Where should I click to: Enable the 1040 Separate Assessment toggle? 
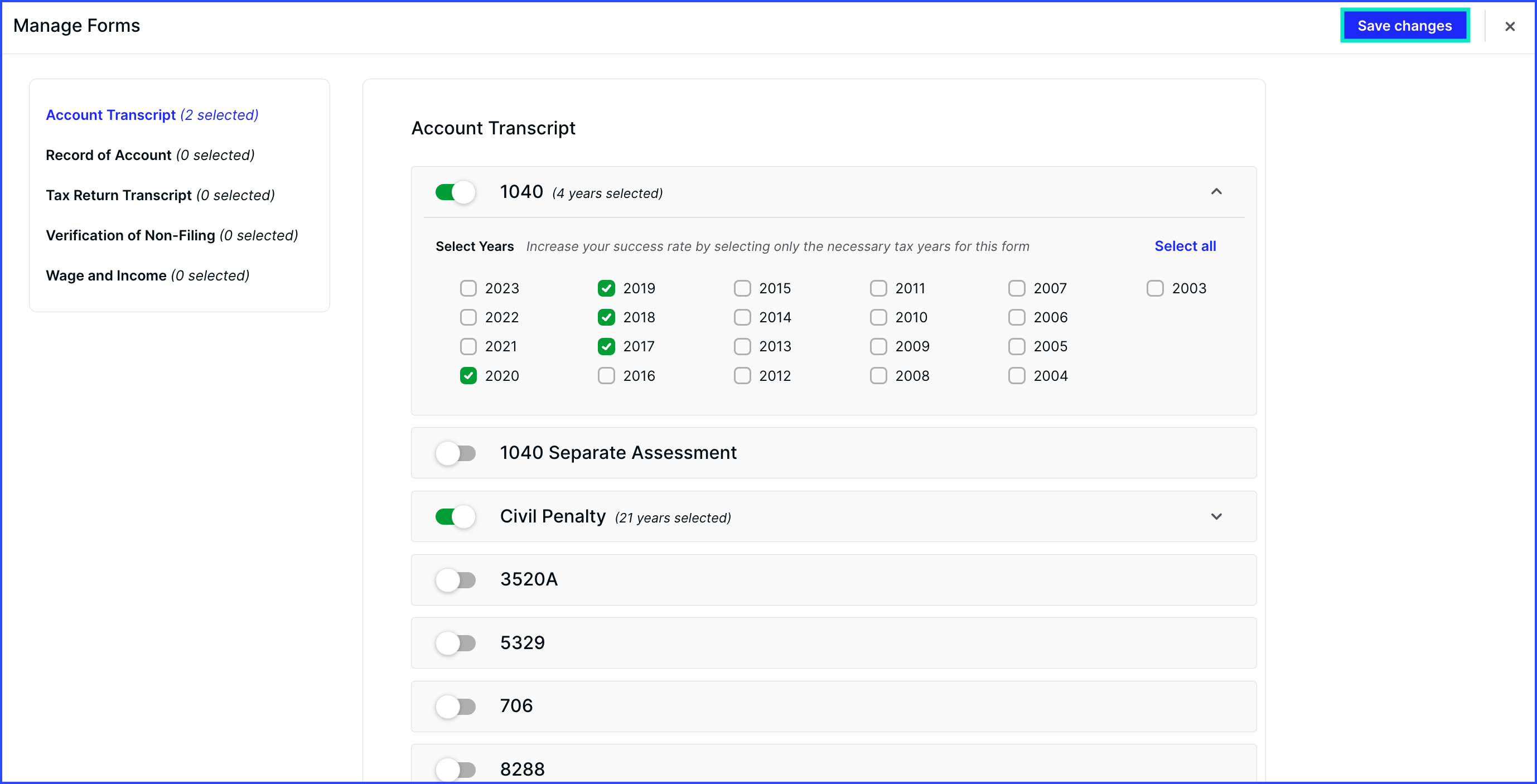(455, 453)
